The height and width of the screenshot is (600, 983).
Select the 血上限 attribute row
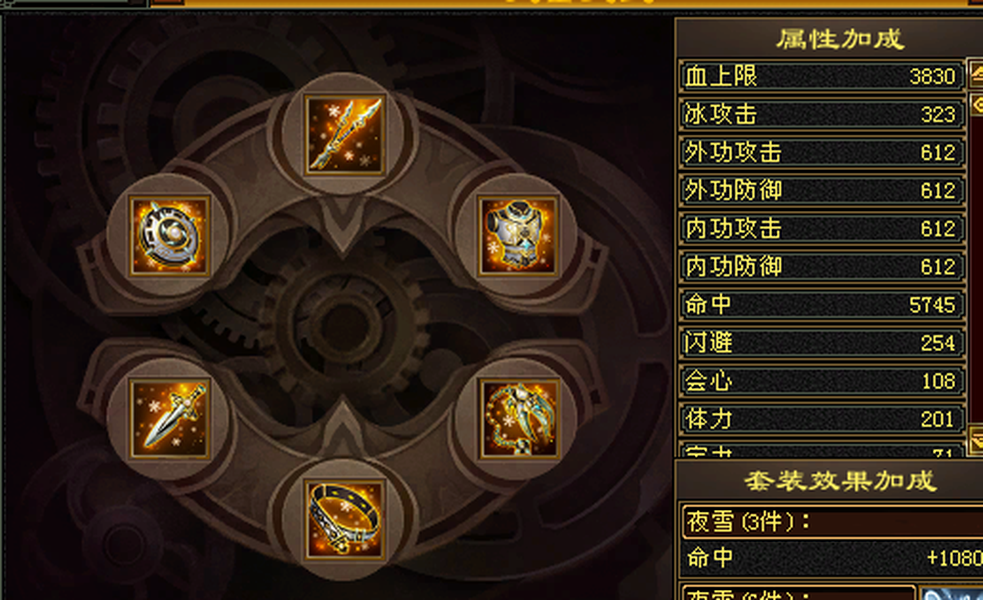pyautogui.click(x=821, y=76)
